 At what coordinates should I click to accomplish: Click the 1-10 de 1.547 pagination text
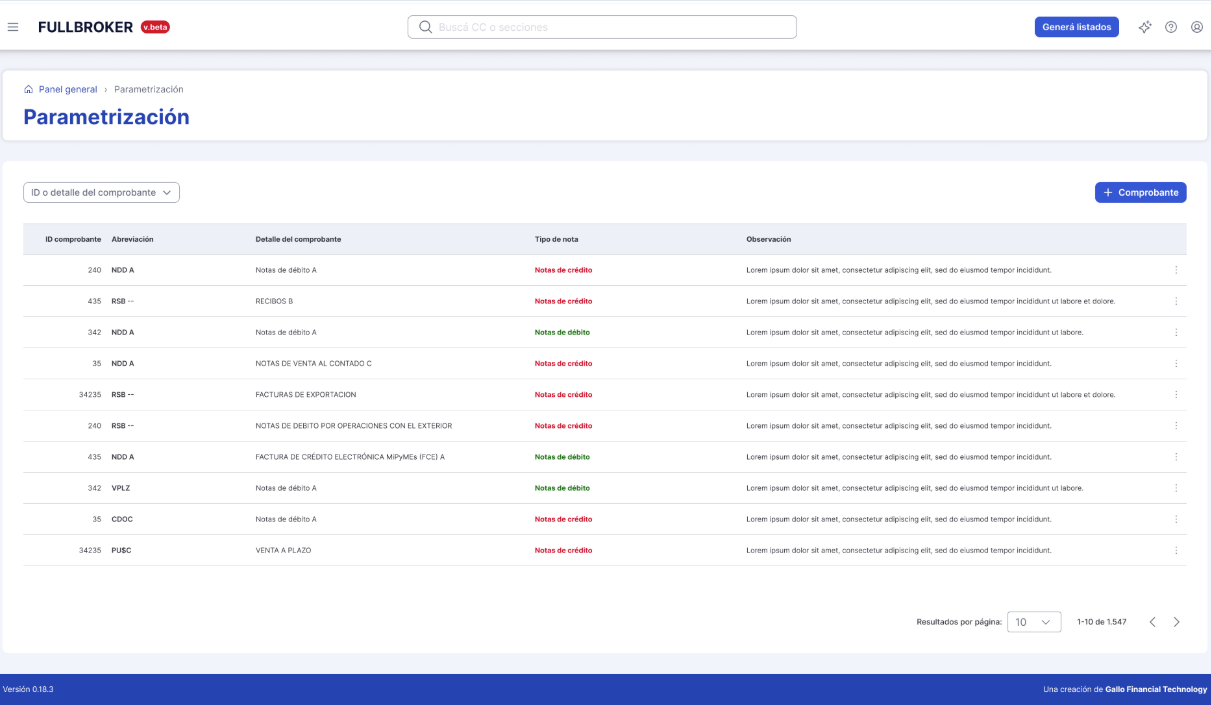1102,622
